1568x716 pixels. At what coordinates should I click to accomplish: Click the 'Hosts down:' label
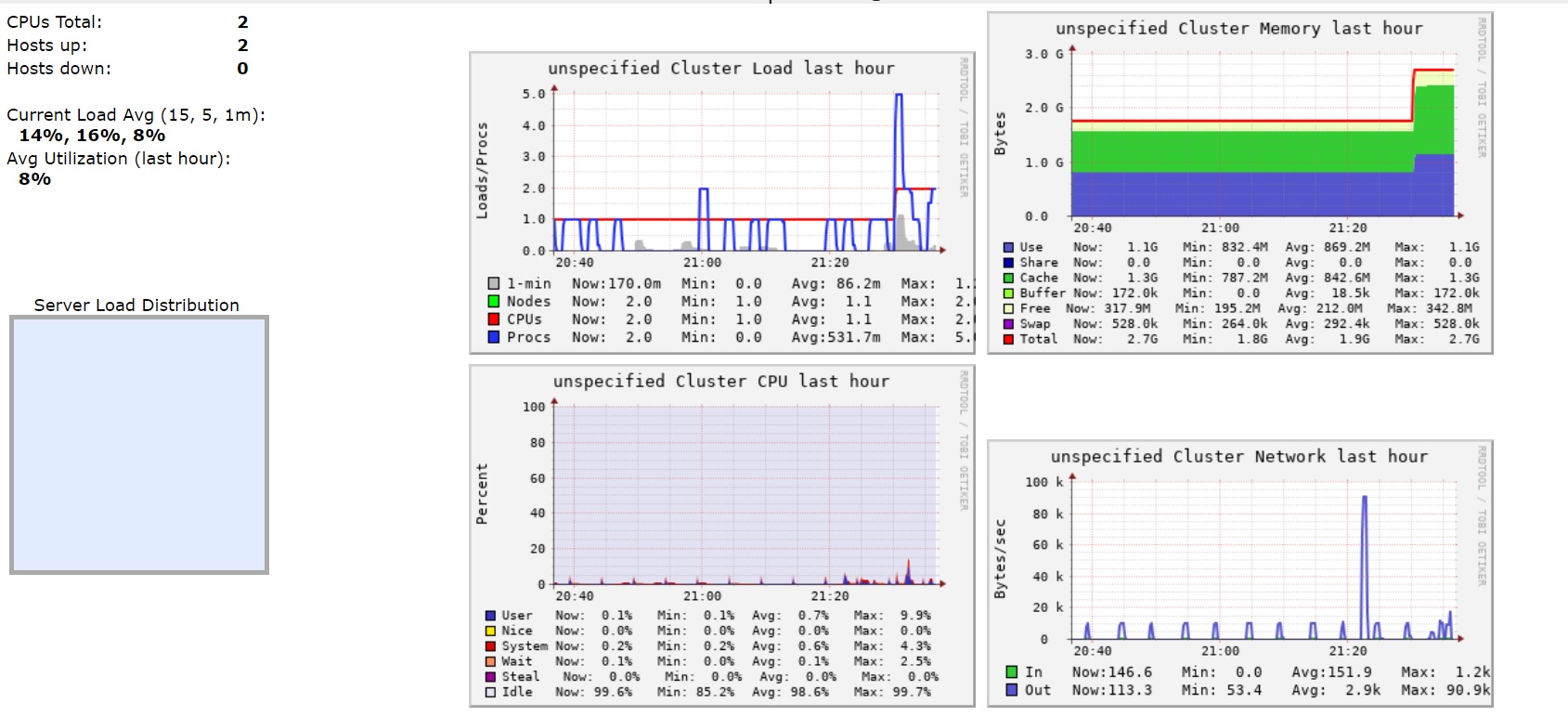58,69
